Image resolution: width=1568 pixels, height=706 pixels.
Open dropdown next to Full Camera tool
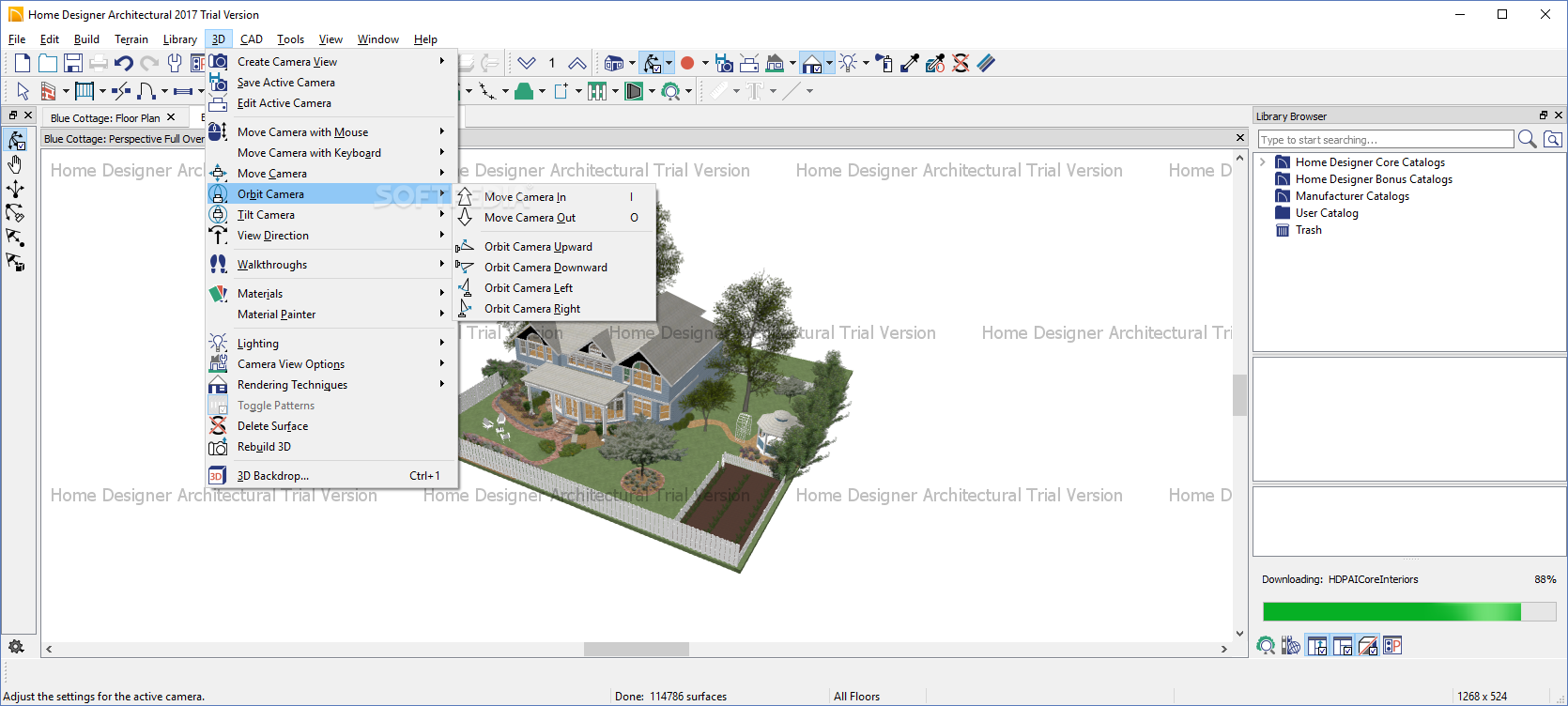point(632,63)
